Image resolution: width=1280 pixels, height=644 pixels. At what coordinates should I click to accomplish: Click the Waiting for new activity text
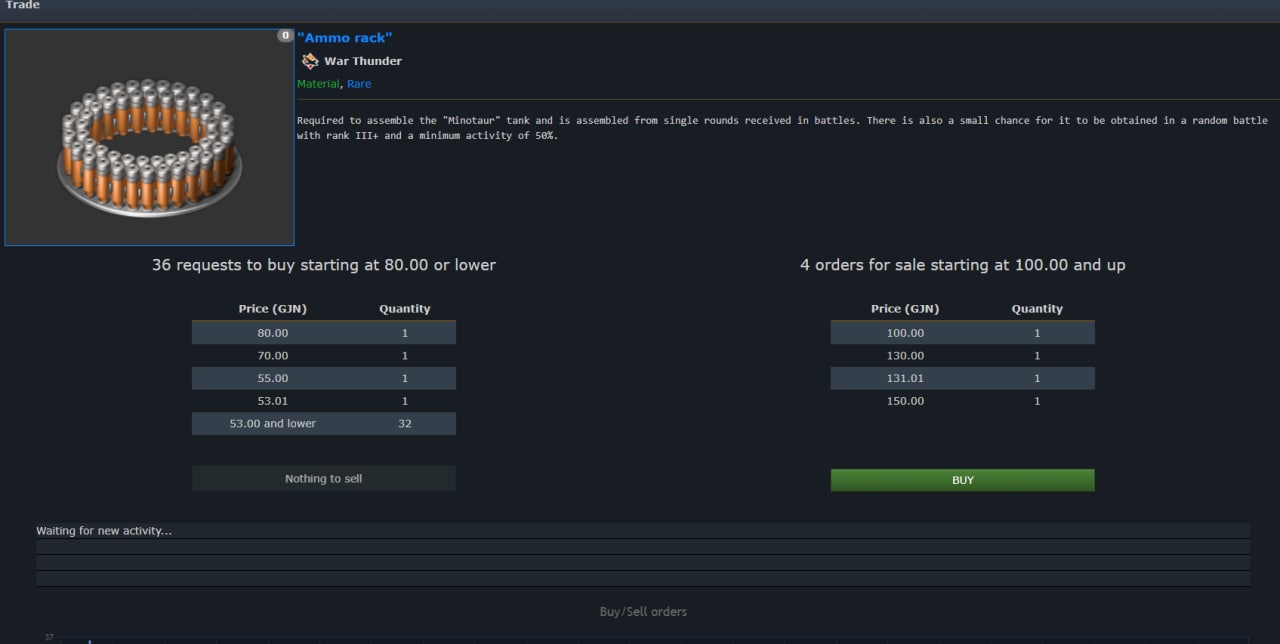click(x=104, y=531)
